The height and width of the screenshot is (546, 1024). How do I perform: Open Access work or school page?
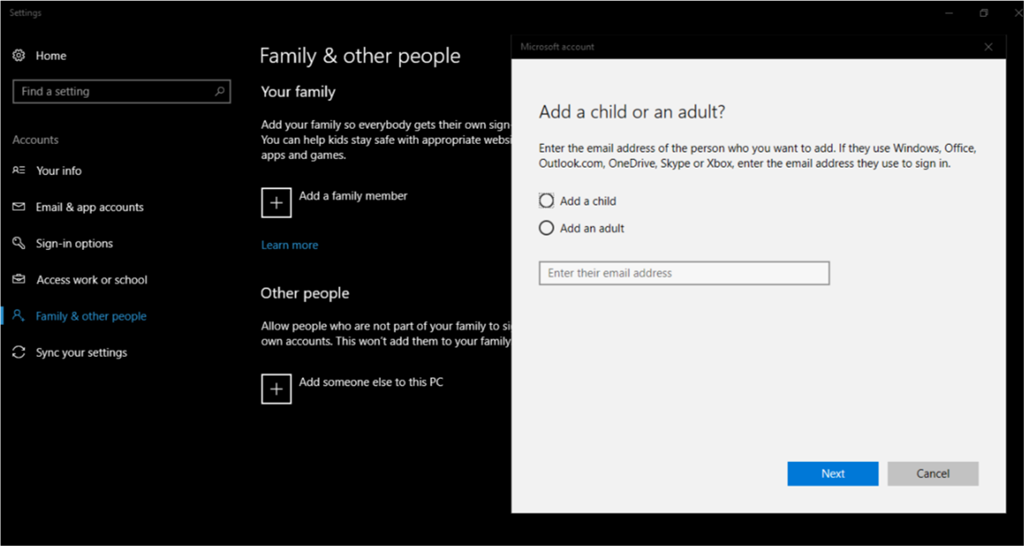click(92, 280)
